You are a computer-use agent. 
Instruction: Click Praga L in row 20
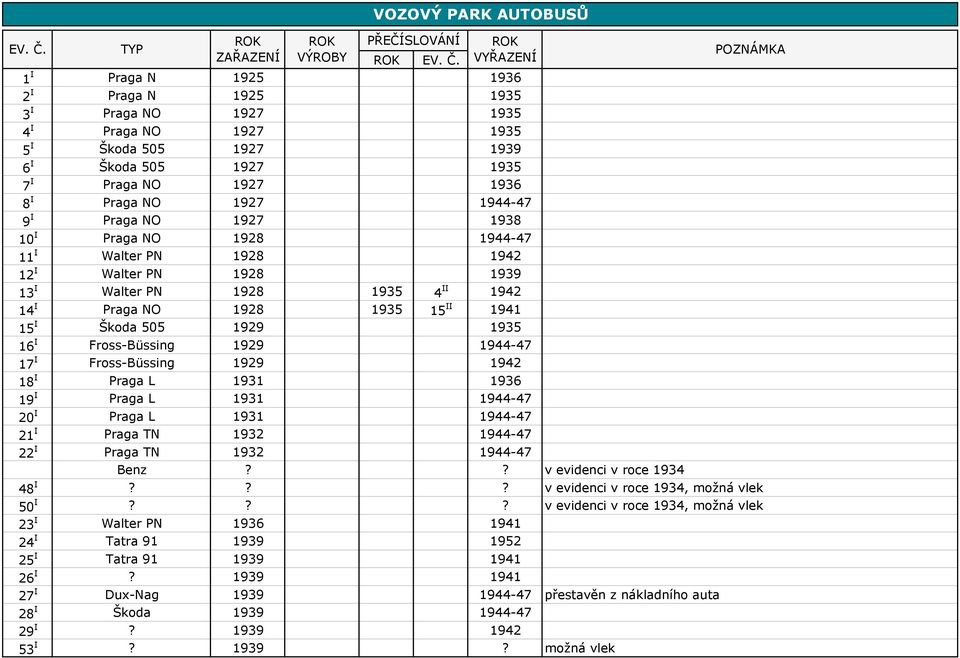click(132, 416)
